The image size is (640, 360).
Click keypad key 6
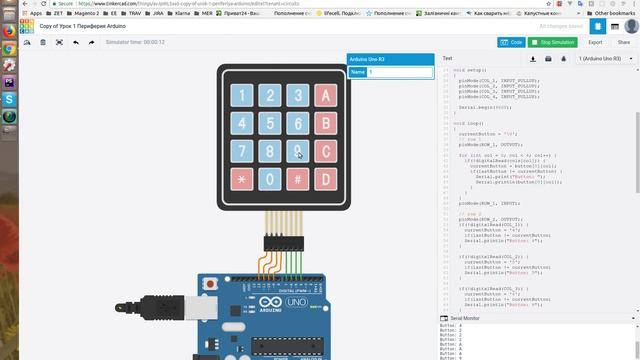click(x=298, y=123)
